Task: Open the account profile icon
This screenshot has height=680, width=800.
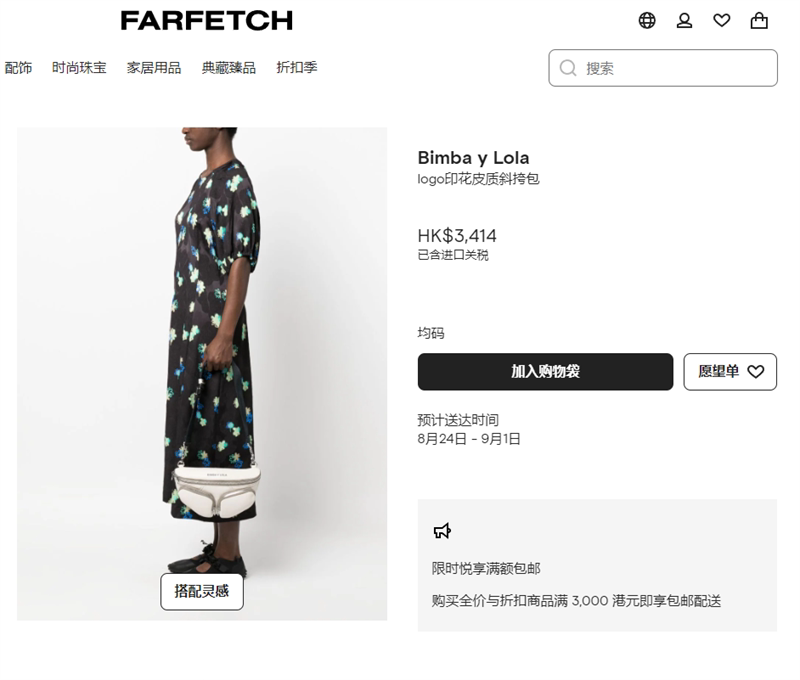Action: click(x=684, y=20)
